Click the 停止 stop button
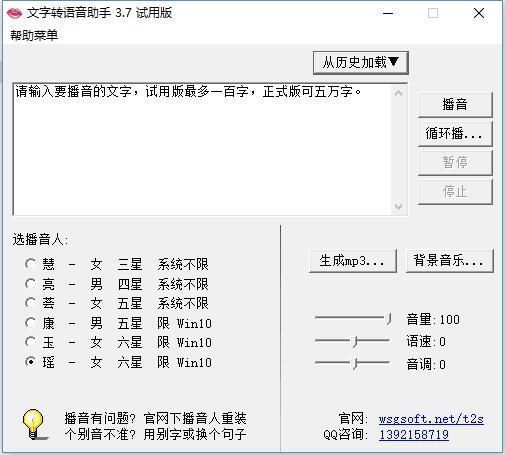Screen dimensions: 505x455 tap(455, 192)
